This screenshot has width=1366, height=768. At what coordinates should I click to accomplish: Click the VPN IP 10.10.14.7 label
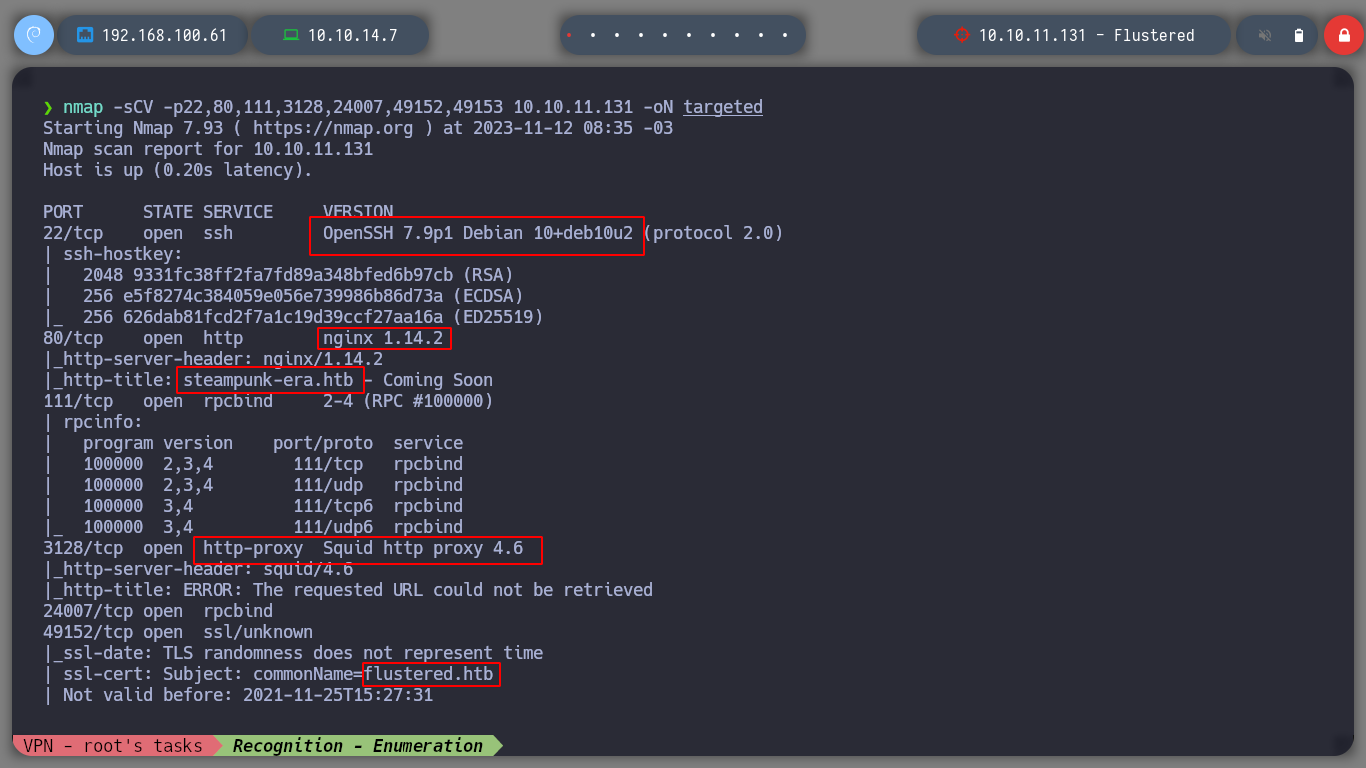tap(353, 35)
